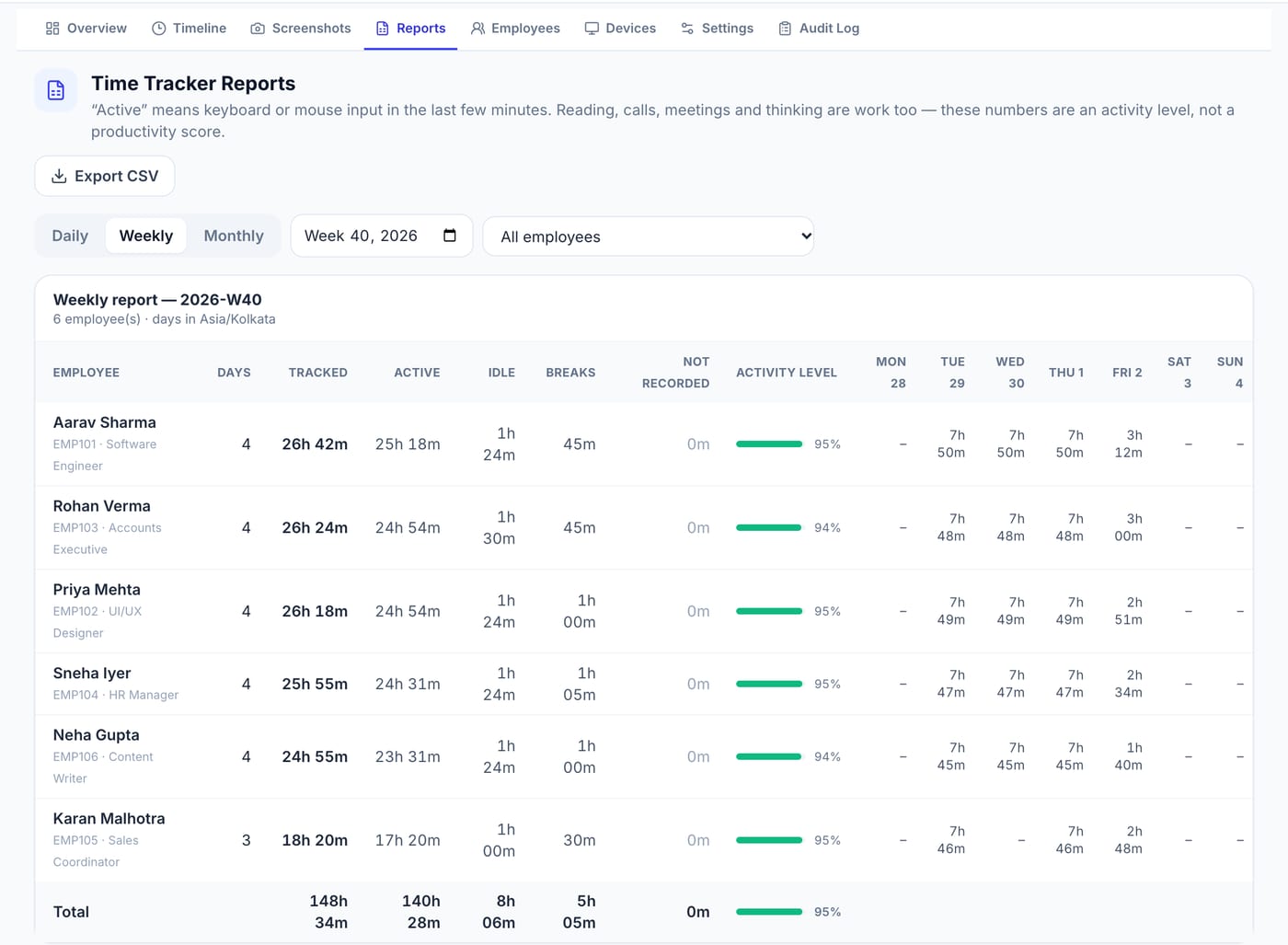This screenshot has height=945, width=1288.
Task: Click tracked value 26h 24m
Action: coord(315,528)
